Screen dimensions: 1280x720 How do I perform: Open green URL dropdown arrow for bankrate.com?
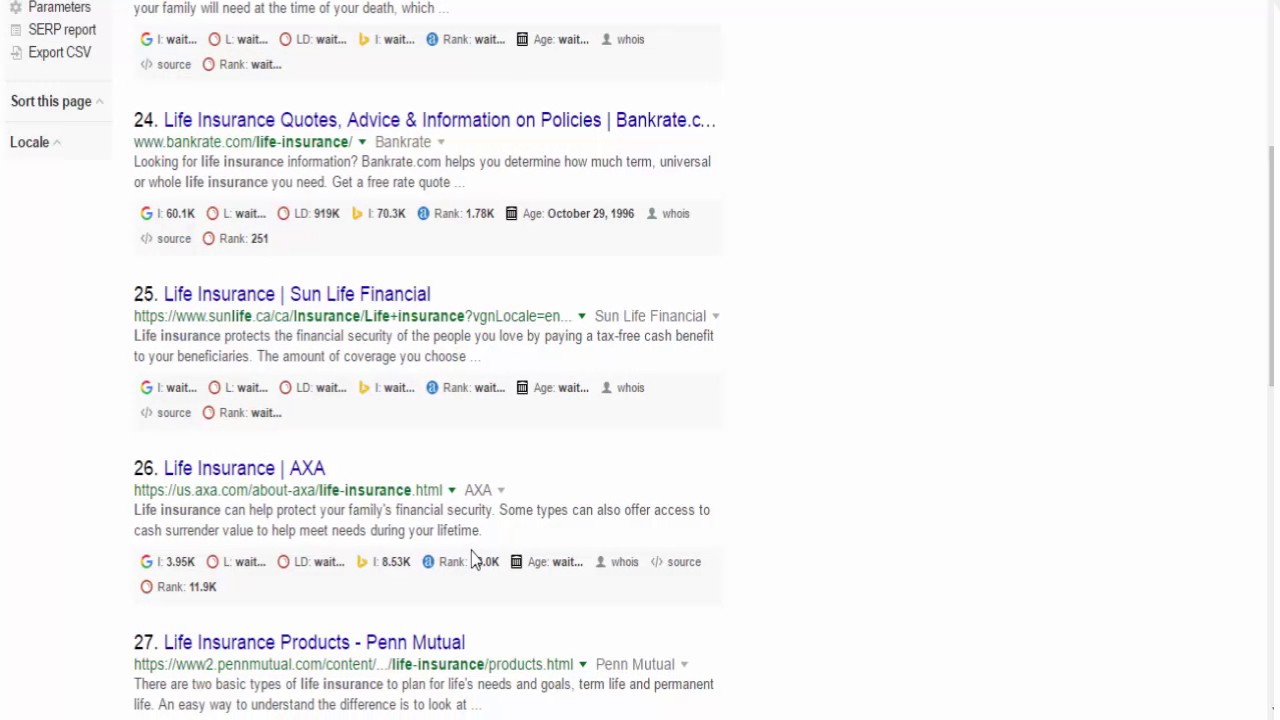click(x=362, y=142)
